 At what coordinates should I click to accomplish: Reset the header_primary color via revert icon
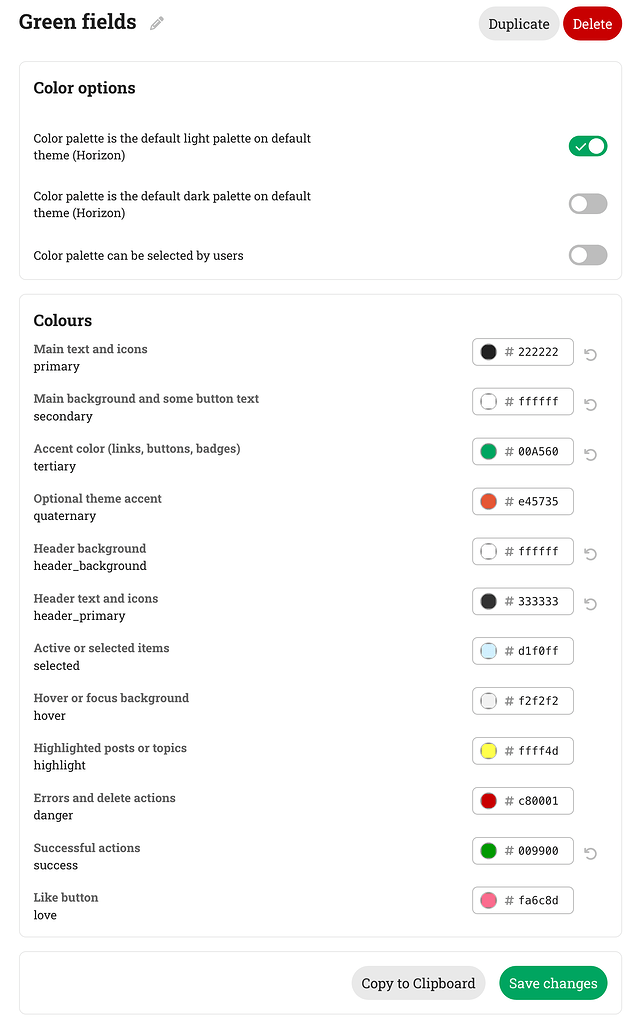coord(590,604)
